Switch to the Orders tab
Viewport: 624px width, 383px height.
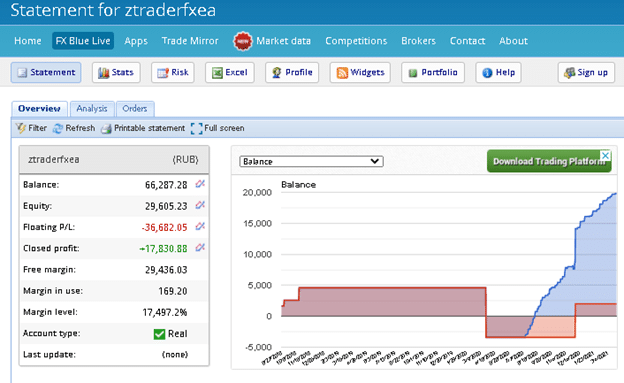135,109
